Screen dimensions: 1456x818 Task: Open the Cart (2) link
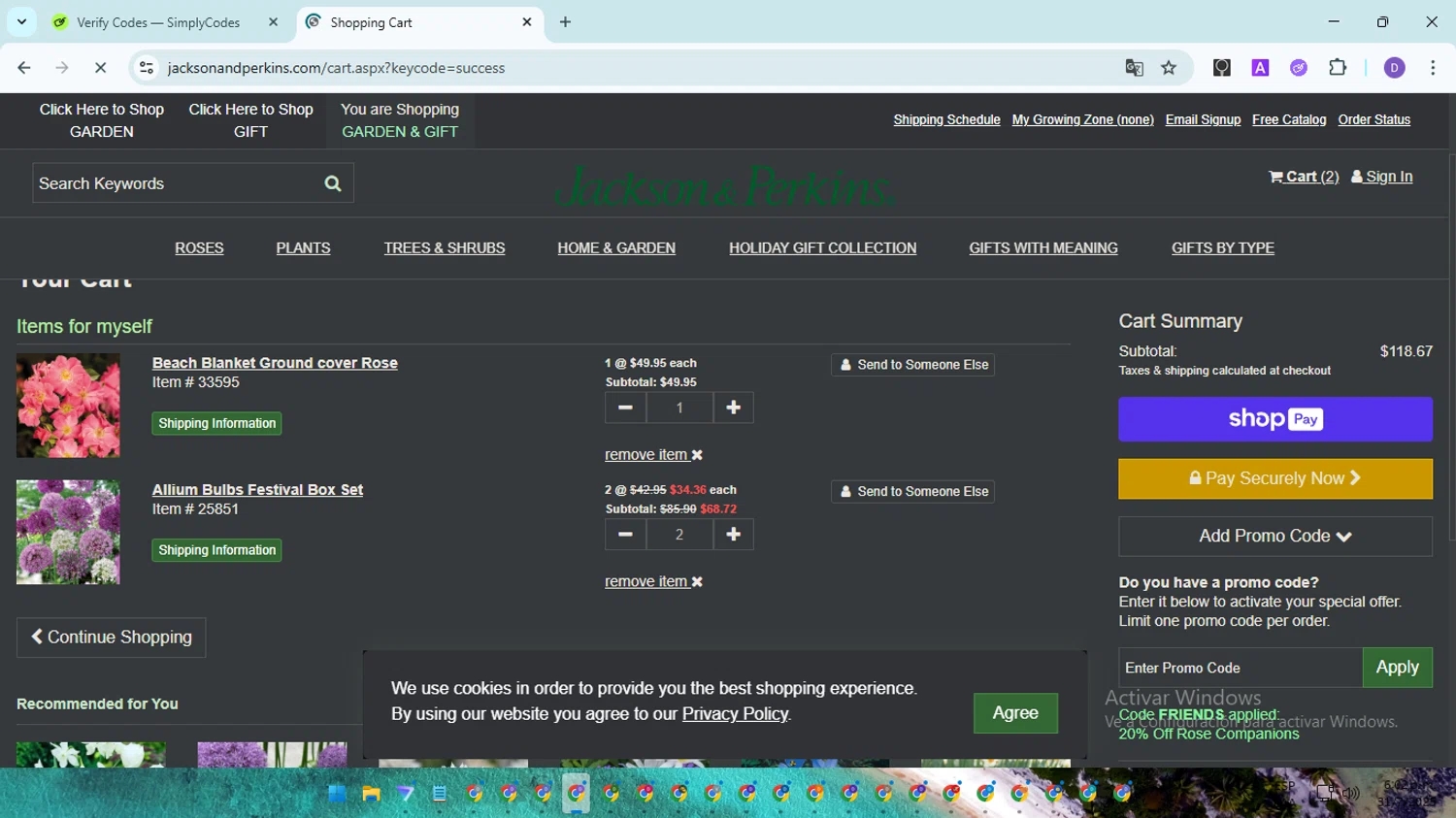click(x=1304, y=177)
